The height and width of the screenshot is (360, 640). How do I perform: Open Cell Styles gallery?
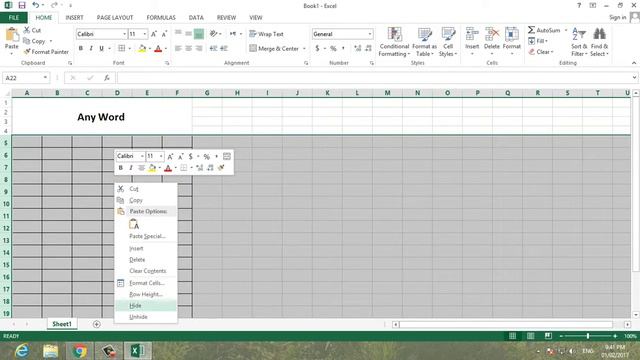tap(448, 42)
